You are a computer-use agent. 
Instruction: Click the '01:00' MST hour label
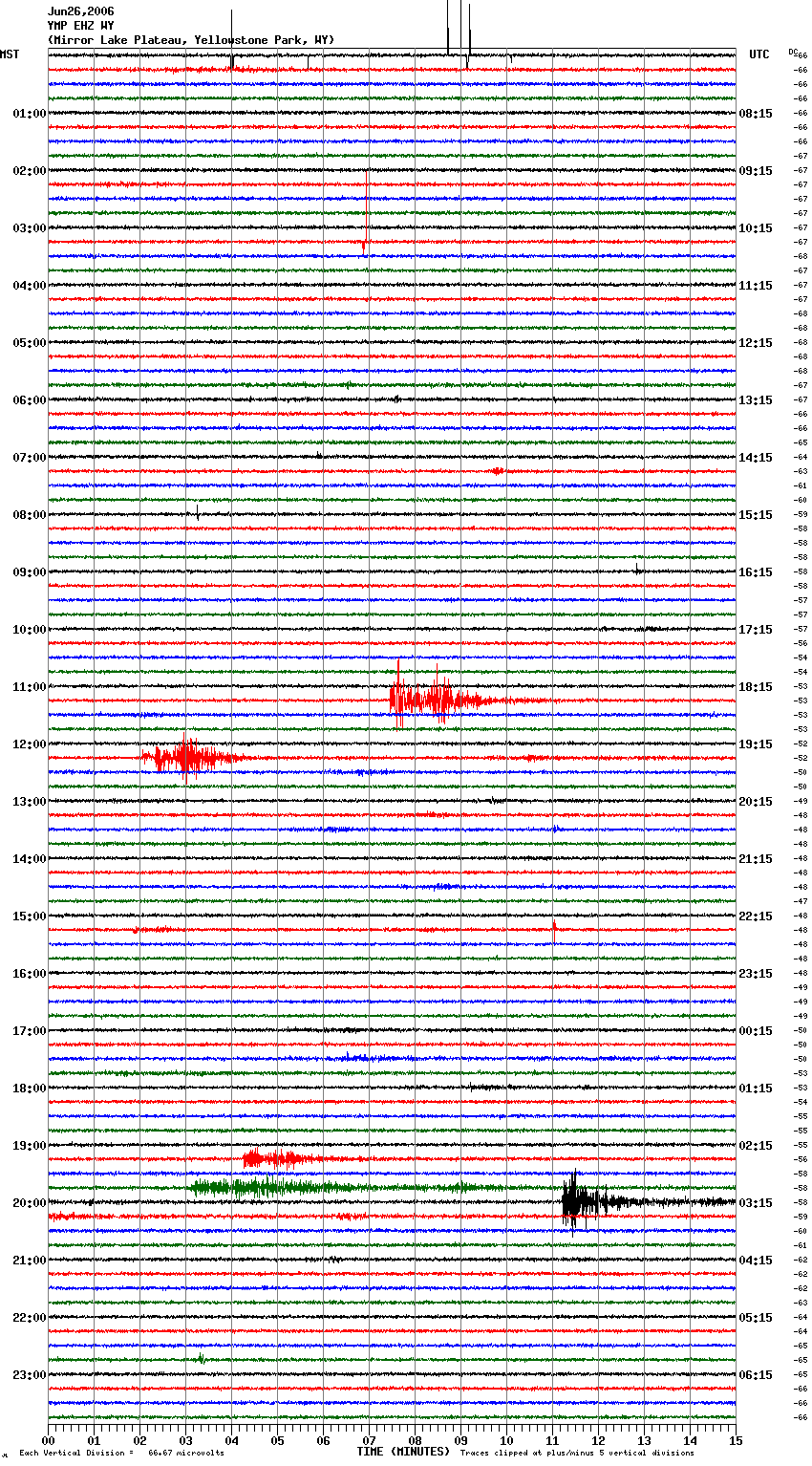tap(30, 114)
